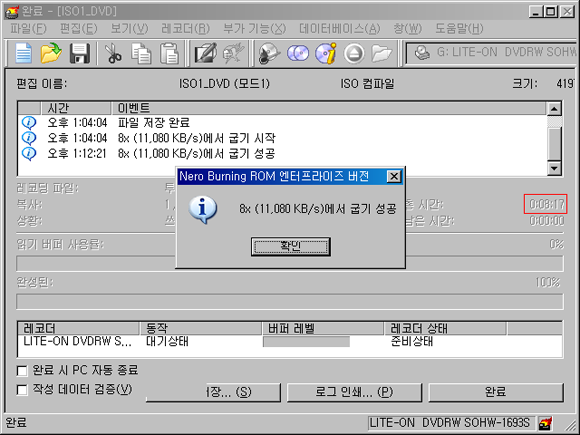This screenshot has width=580, height=435.
Task: Start burning with the burn disc icon
Action: (x=269, y=53)
